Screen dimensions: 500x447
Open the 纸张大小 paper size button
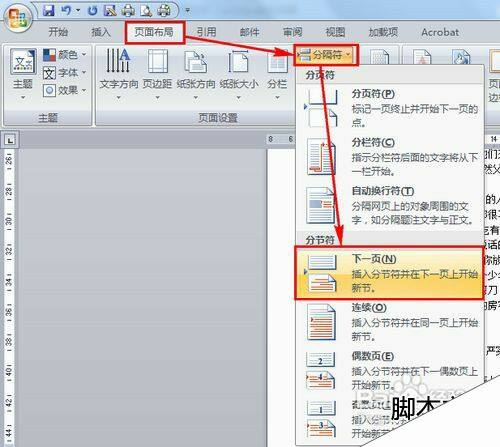pos(239,74)
